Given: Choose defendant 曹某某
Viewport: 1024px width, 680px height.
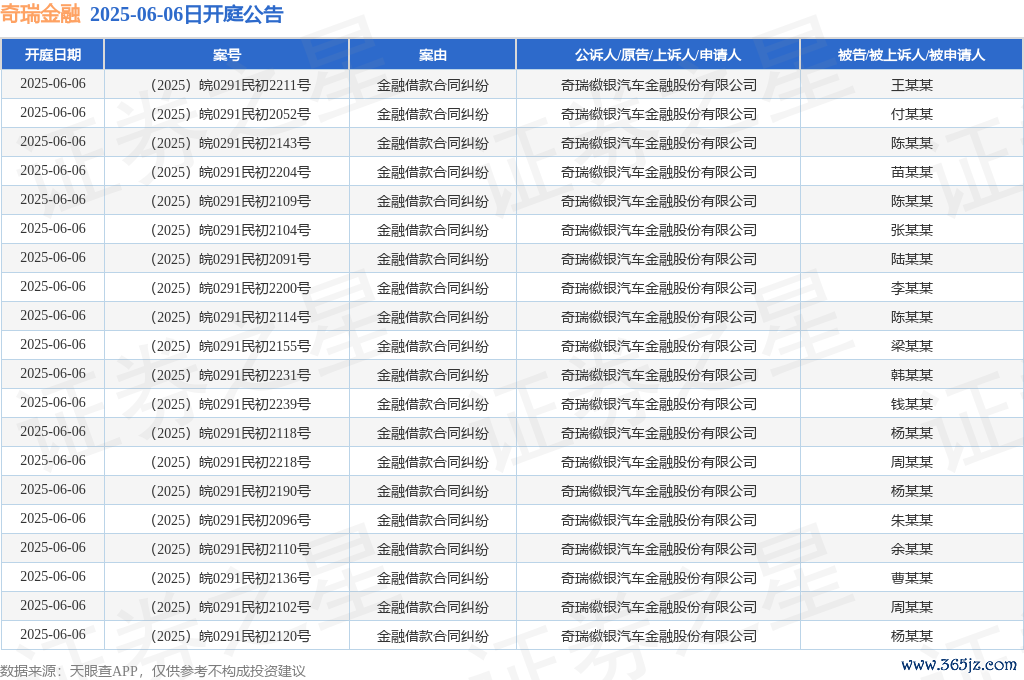Looking at the screenshot, I should 912,578.
